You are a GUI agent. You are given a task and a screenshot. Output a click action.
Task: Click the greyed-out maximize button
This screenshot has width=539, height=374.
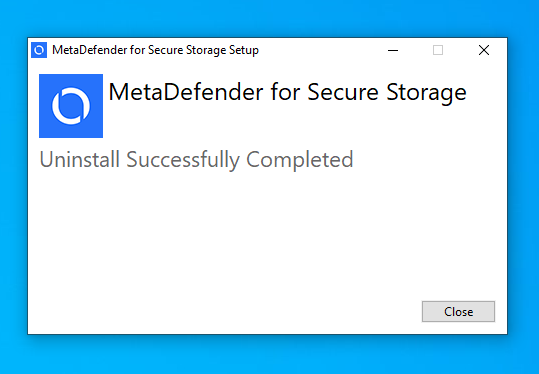(x=438, y=50)
